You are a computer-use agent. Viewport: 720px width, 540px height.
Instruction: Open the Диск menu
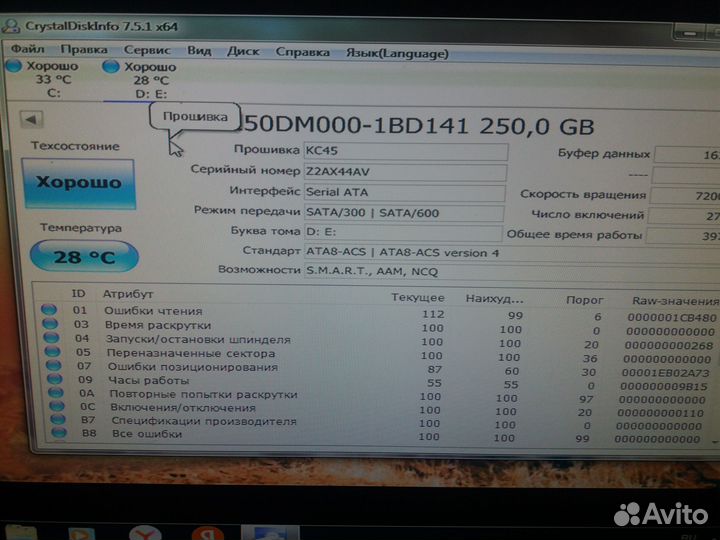(x=243, y=51)
